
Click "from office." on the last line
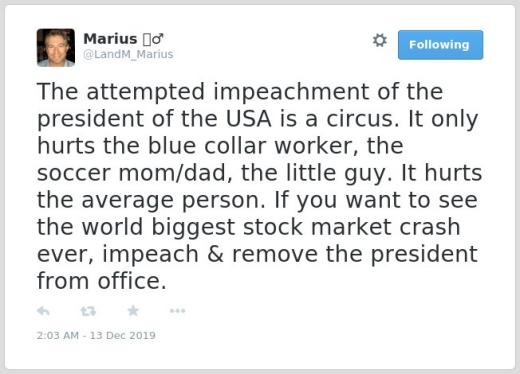coord(102,281)
